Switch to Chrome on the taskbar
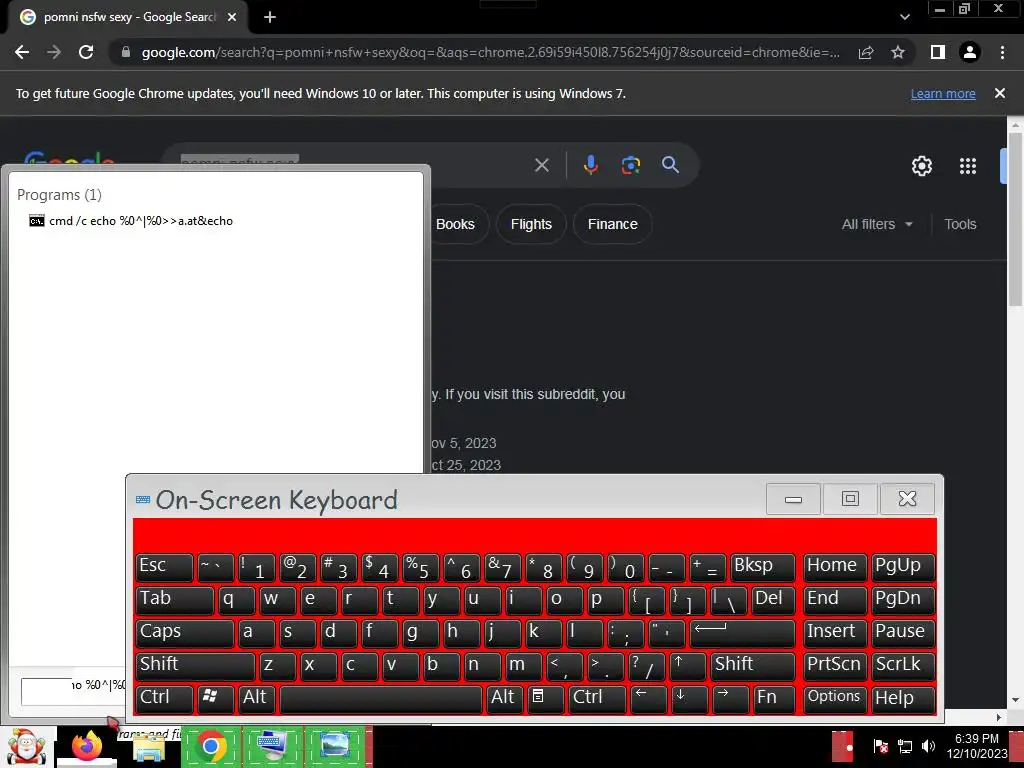 click(x=211, y=746)
